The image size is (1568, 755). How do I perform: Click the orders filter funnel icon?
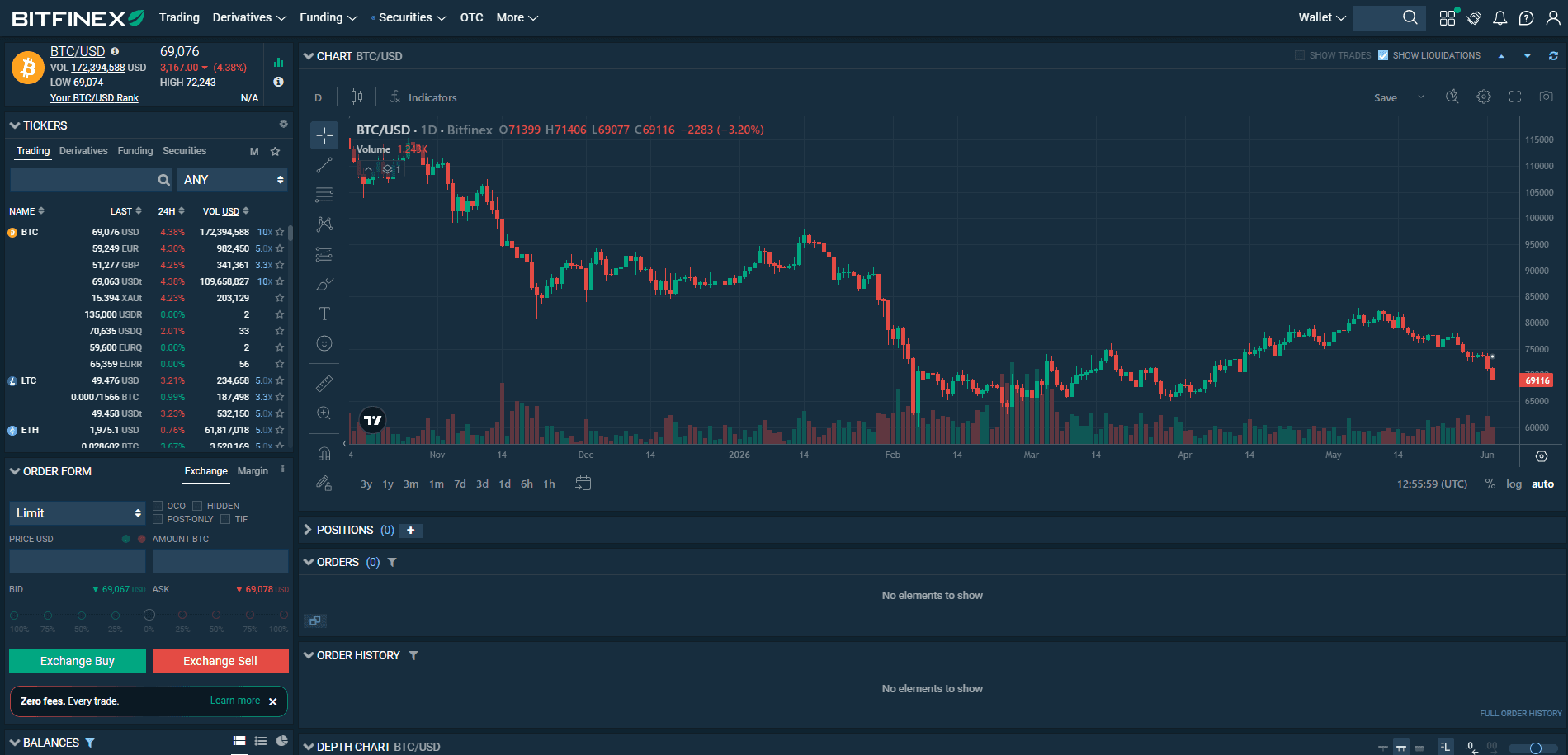point(392,562)
